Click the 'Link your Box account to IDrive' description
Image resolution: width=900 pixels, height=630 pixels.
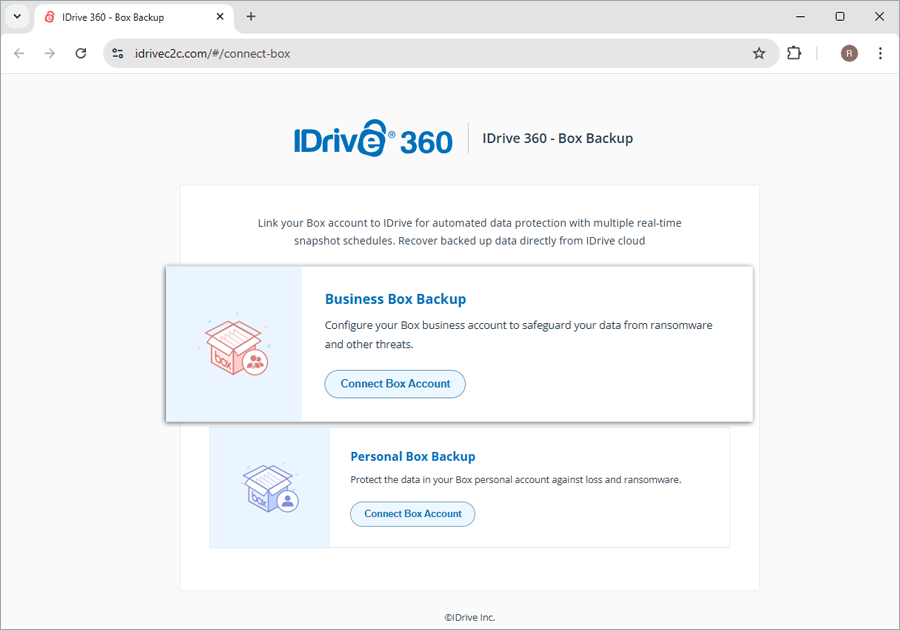[470, 232]
